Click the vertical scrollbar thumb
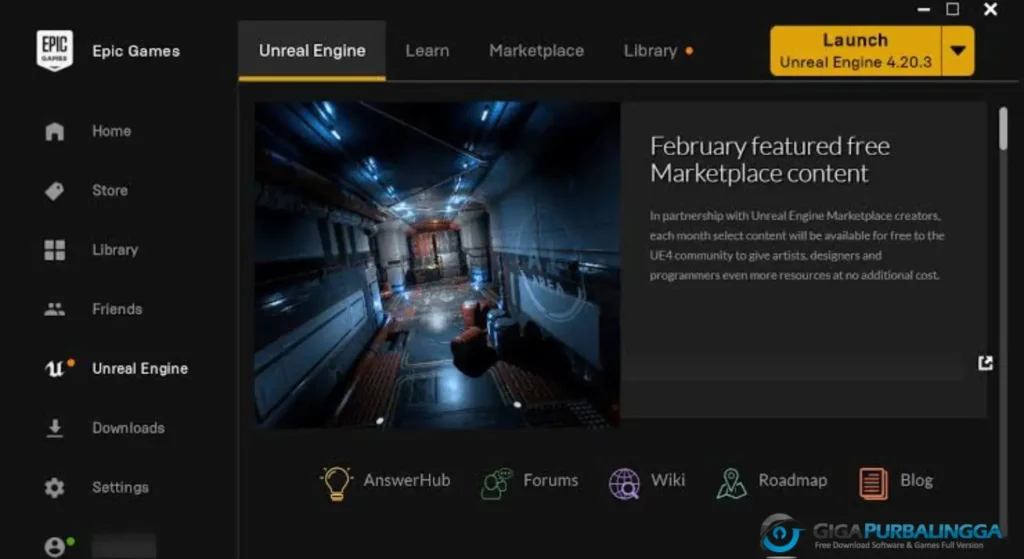1024x559 pixels. coord(1003,129)
